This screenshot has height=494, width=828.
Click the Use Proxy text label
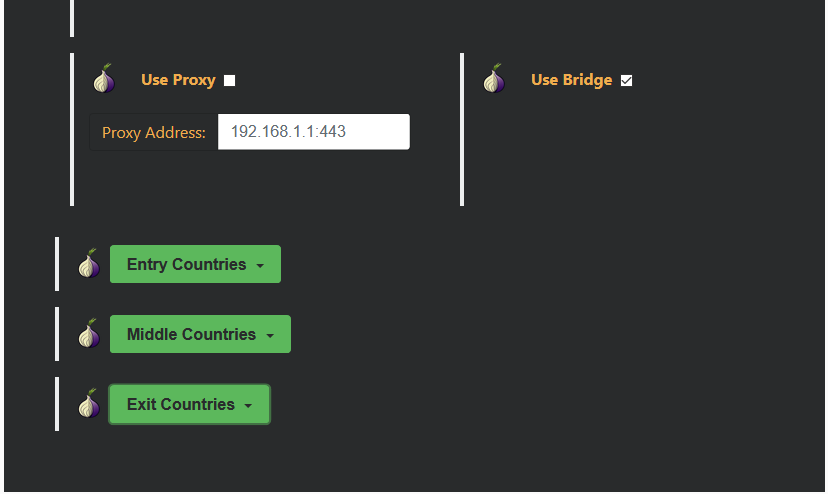[x=178, y=80]
